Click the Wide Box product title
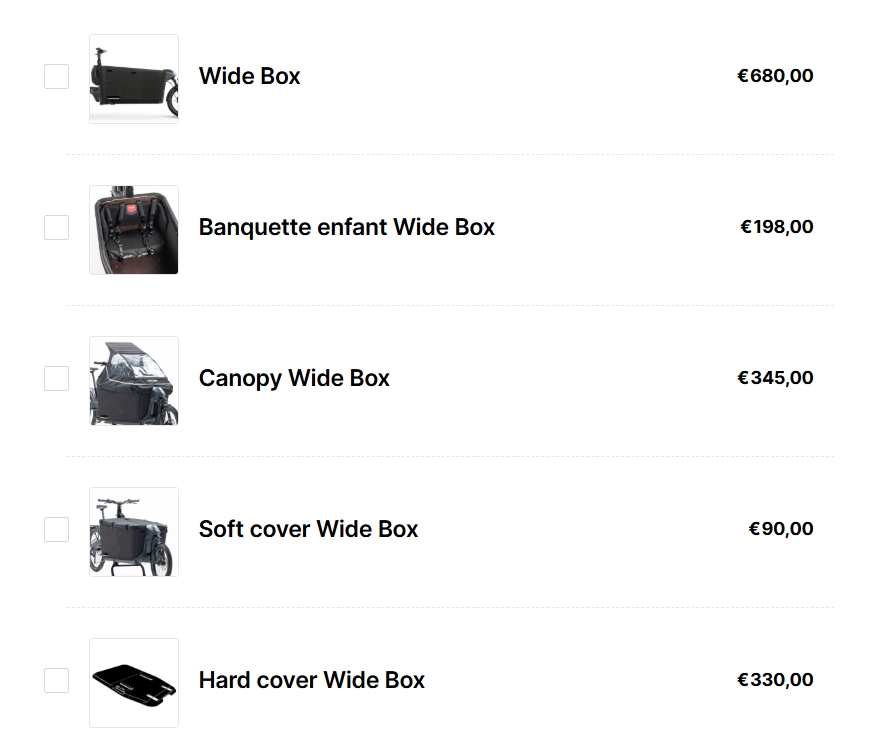This screenshot has height=751, width=889. tap(249, 76)
